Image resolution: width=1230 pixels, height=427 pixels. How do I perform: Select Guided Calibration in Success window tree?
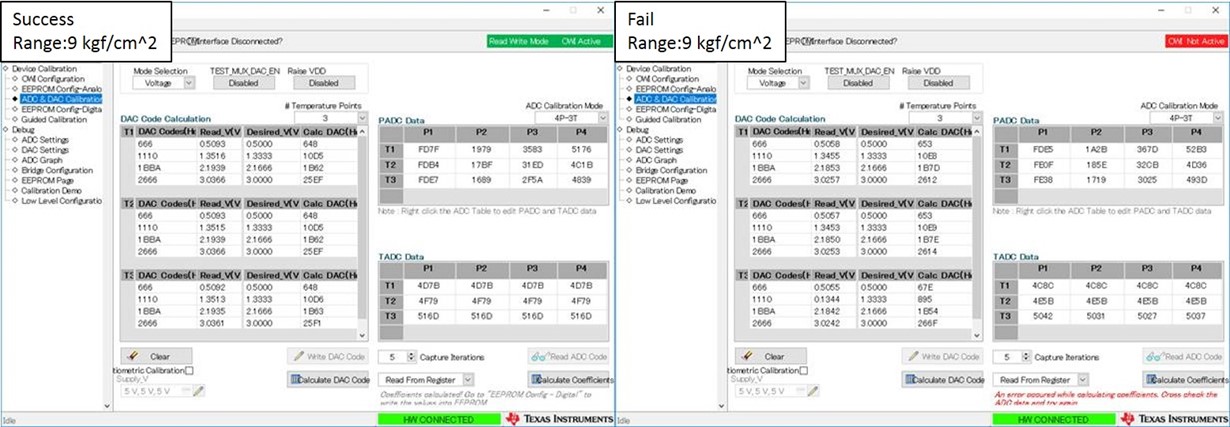coord(53,119)
